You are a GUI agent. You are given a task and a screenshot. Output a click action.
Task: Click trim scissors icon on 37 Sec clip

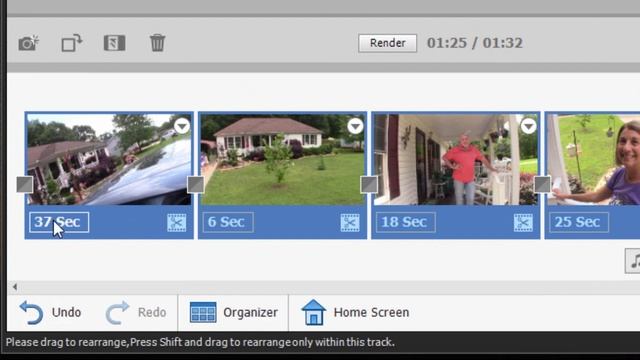tap(177, 222)
